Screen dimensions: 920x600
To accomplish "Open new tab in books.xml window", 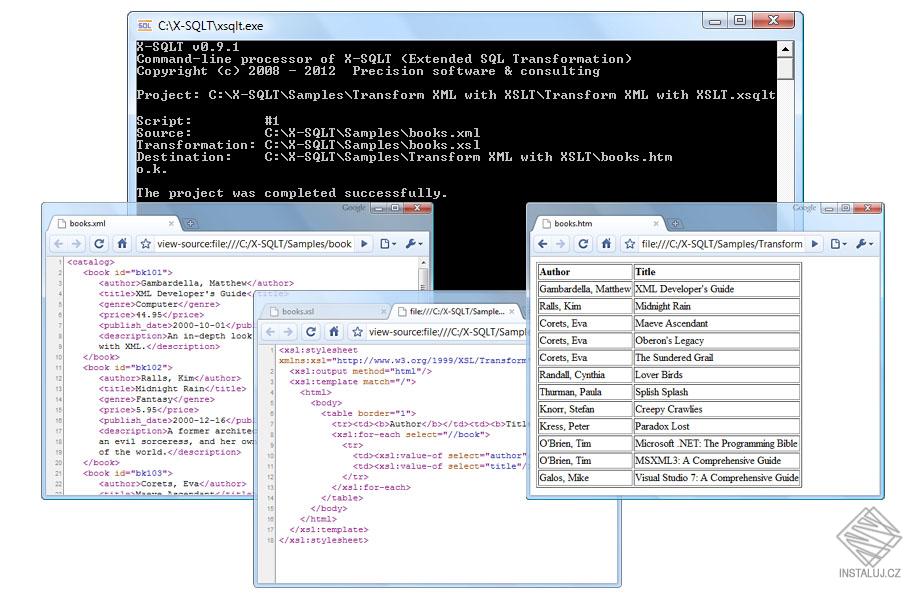I will click(190, 223).
